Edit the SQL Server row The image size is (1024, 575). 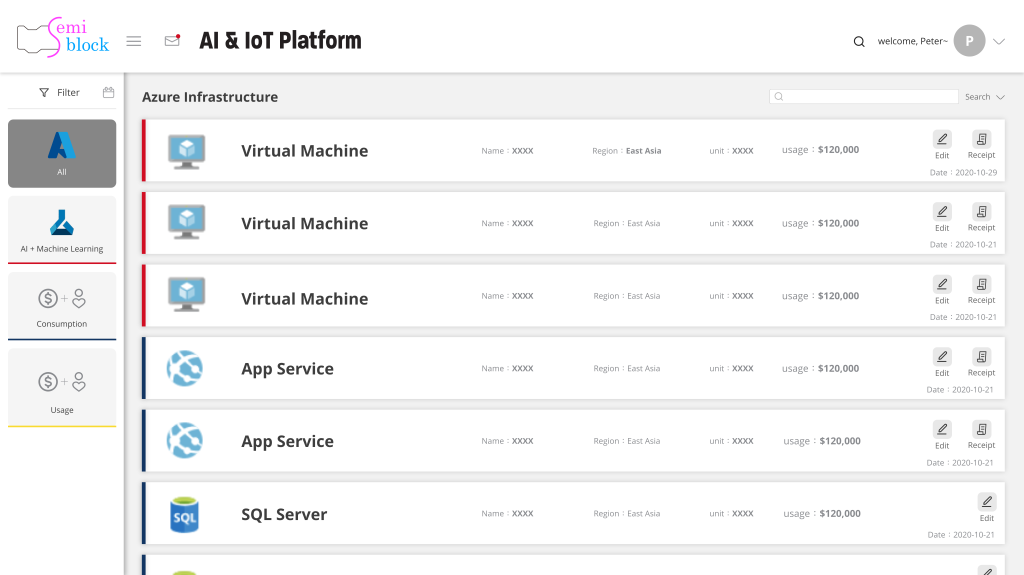(x=987, y=508)
